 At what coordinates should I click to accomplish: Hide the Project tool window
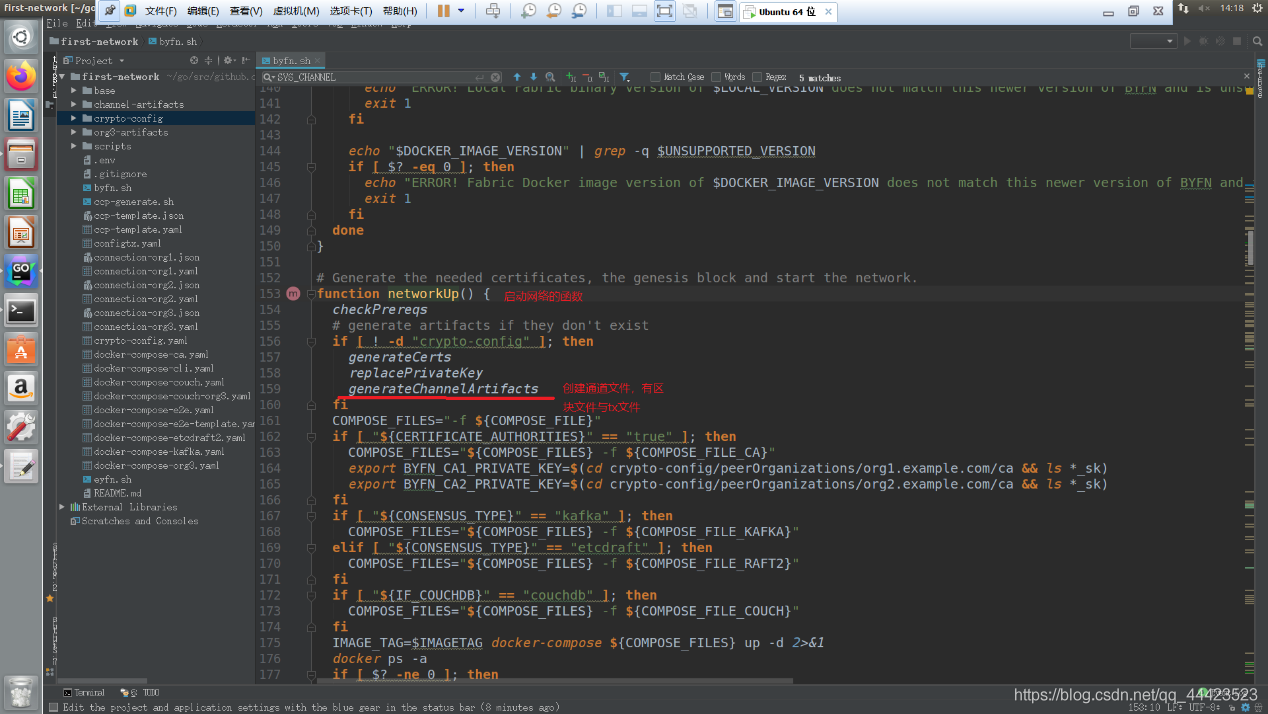pyautogui.click(x=245, y=60)
